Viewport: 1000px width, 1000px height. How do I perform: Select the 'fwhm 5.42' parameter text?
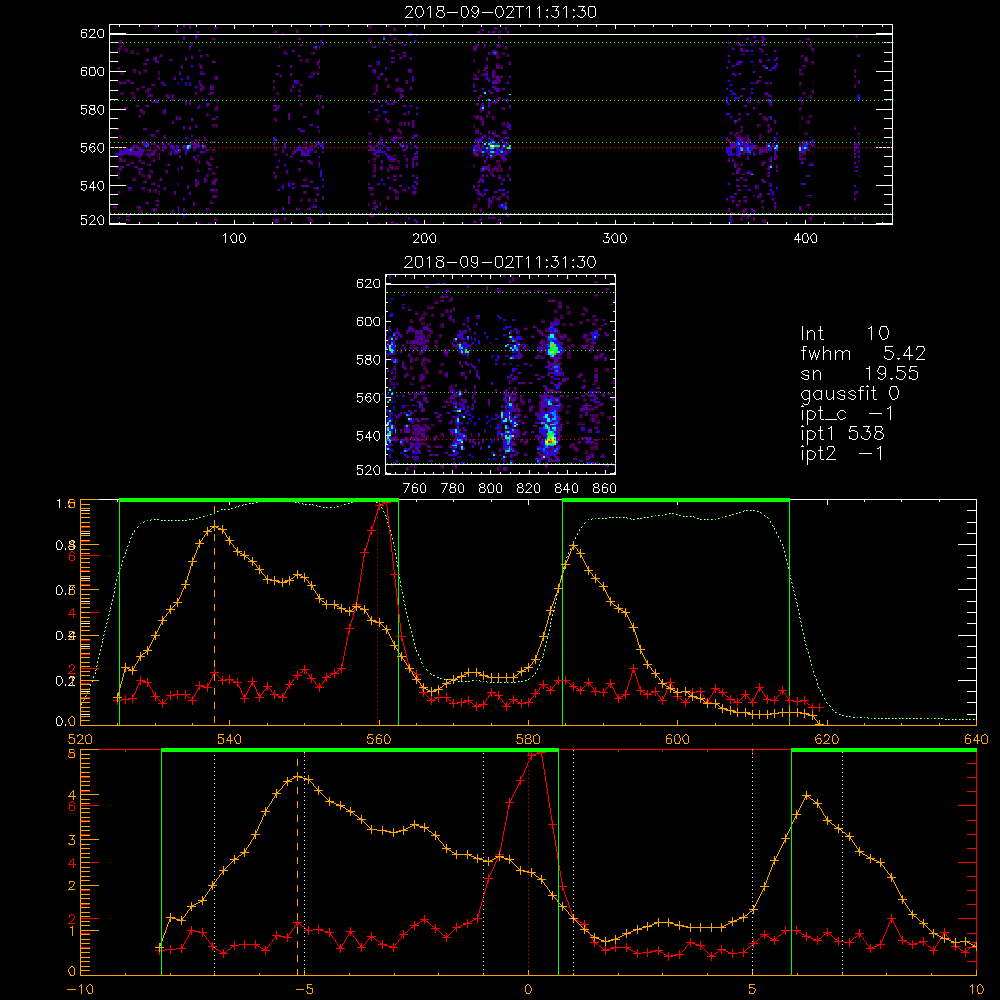pyautogui.click(x=864, y=353)
